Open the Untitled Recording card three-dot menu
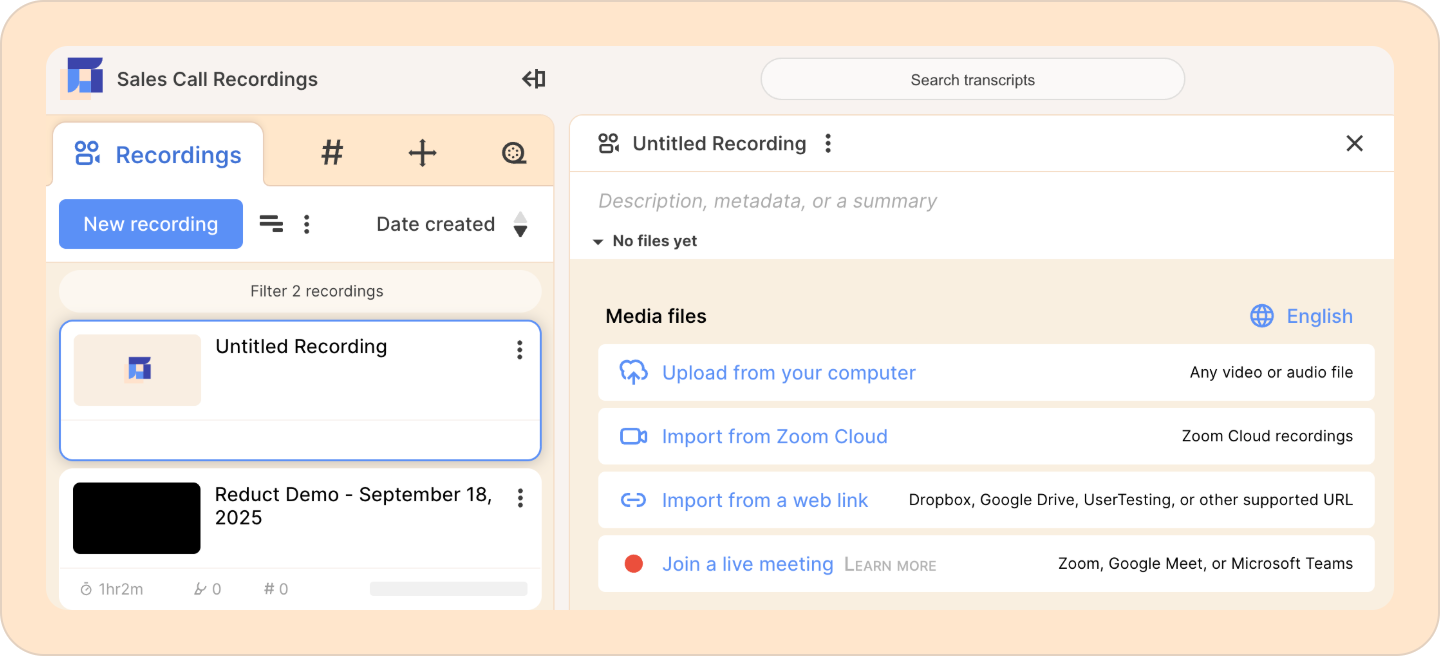 click(519, 349)
